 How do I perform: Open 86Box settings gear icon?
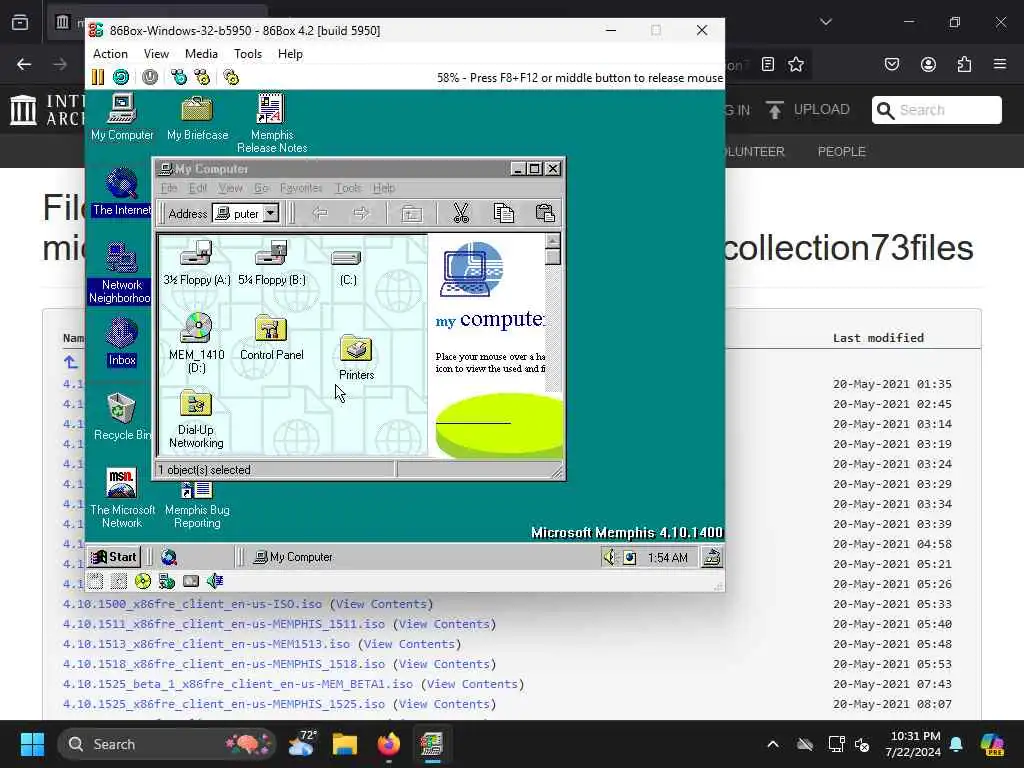pyautogui.click(x=231, y=77)
